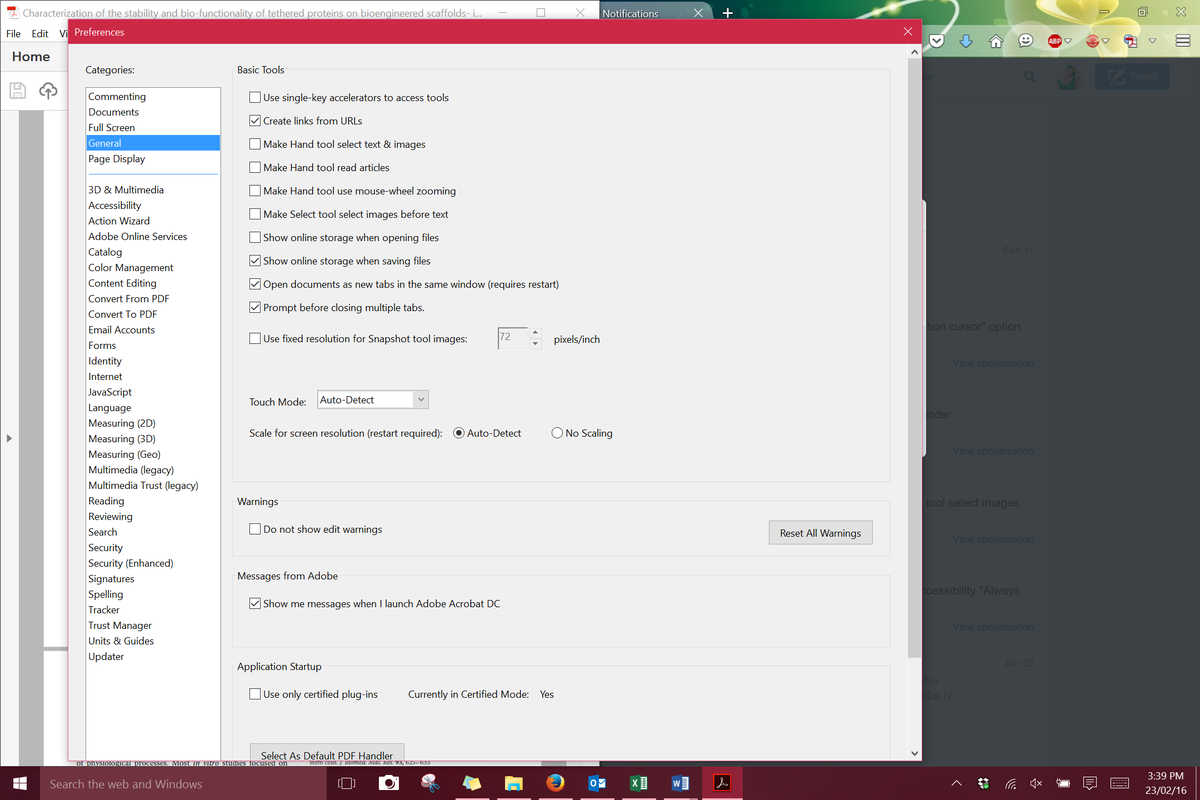Open the Touch Mode dropdown
The image size is (1200, 800).
pyautogui.click(x=372, y=400)
